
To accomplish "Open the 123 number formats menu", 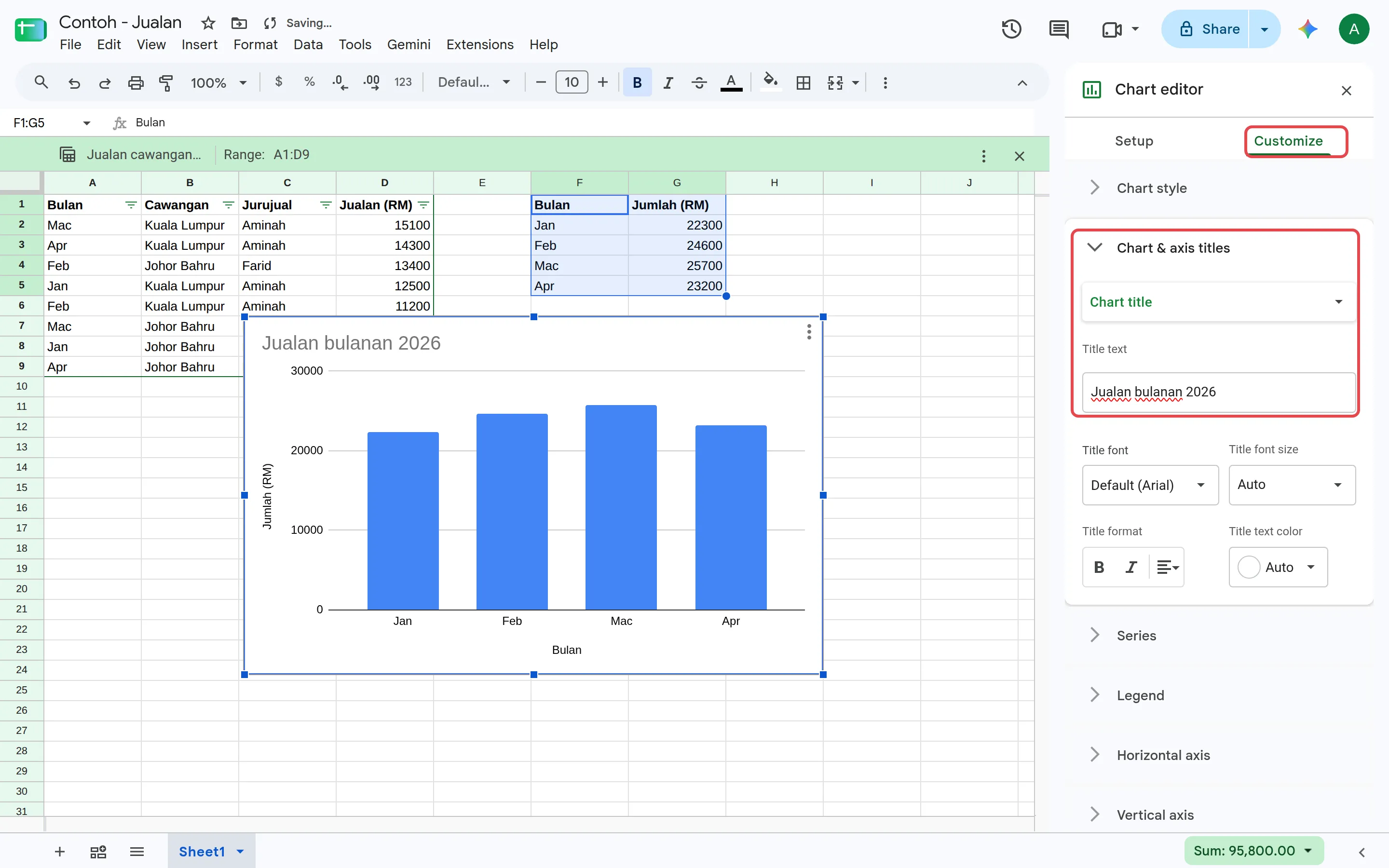I will tap(403, 82).
